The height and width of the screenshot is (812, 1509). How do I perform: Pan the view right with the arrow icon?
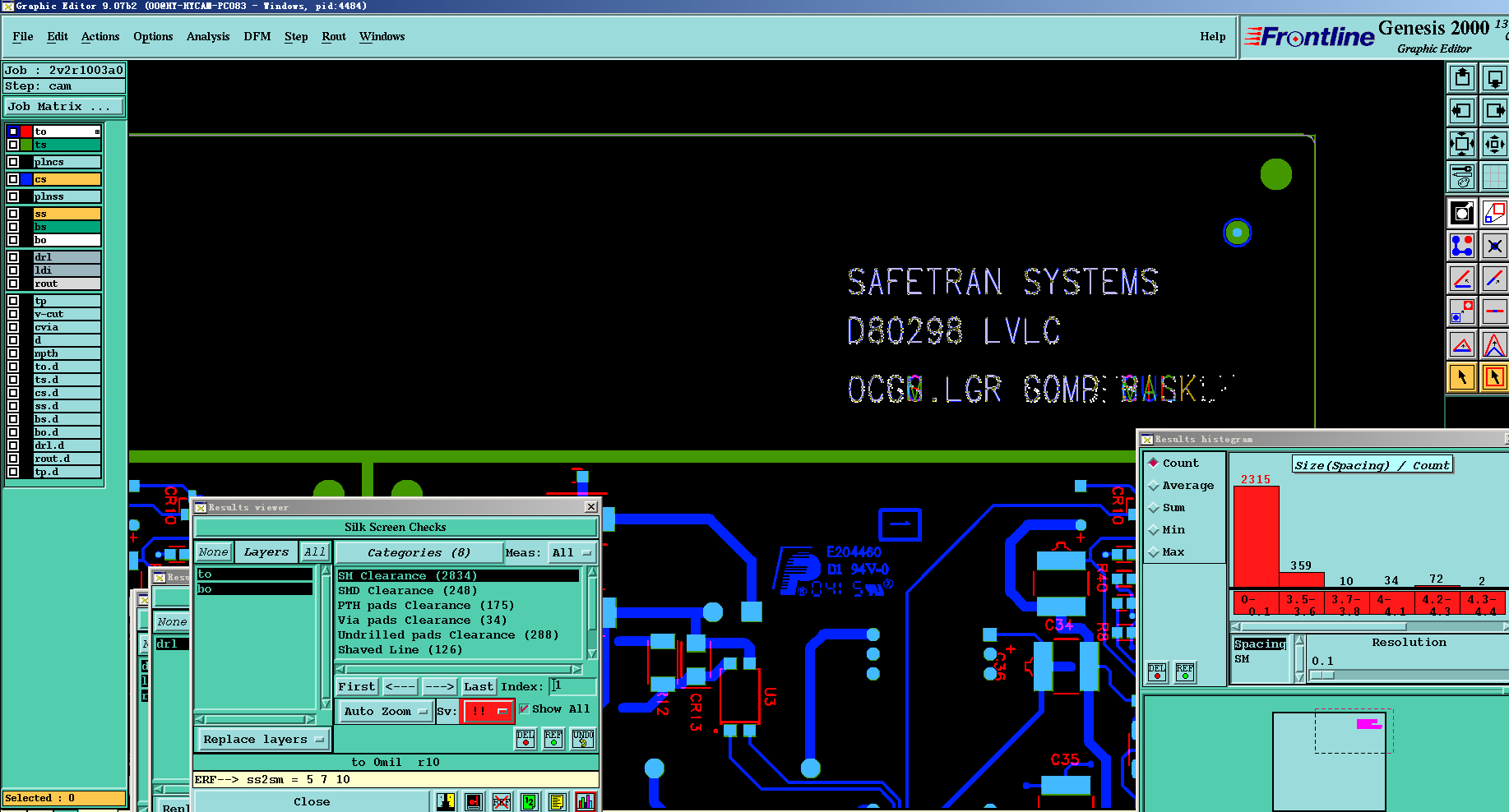(x=1494, y=110)
